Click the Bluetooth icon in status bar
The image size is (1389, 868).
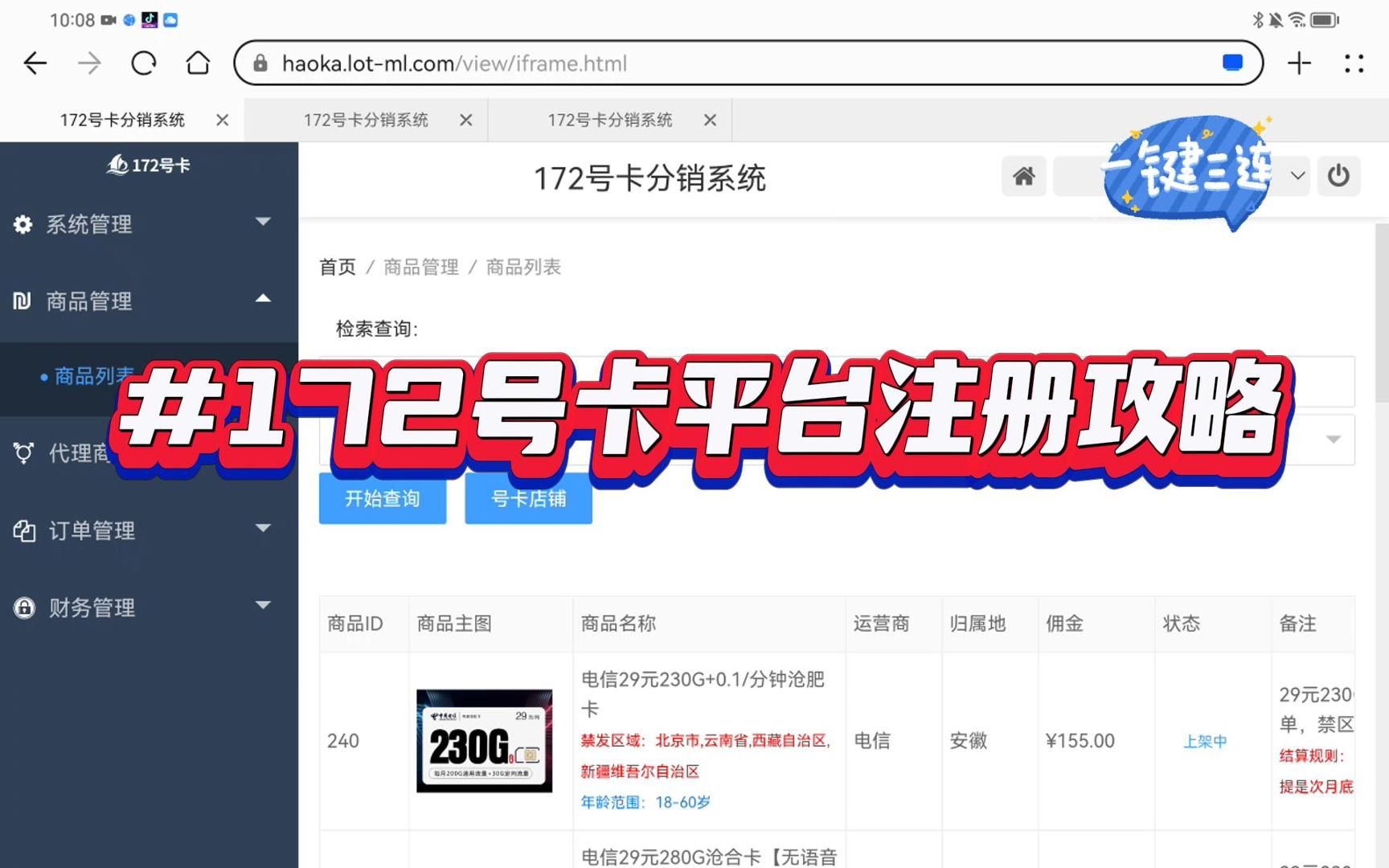coord(1258,20)
